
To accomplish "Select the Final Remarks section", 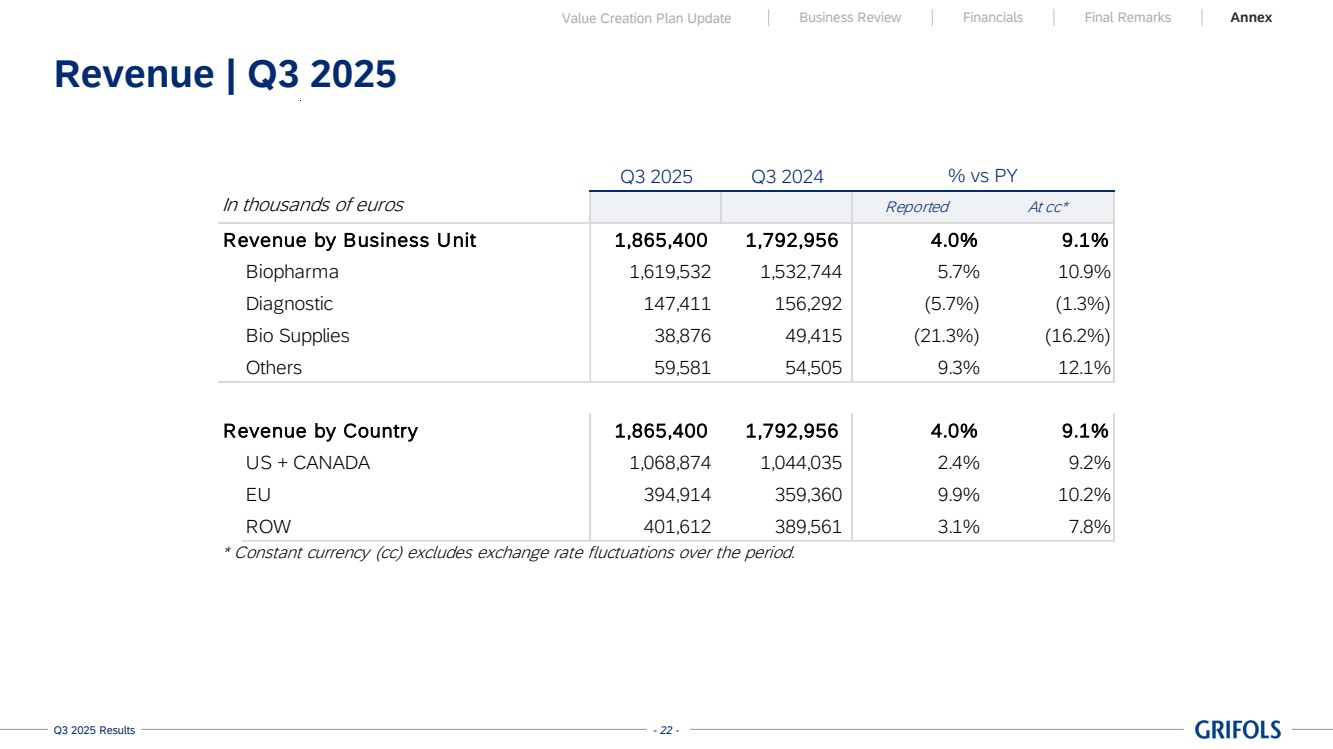I will click(x=1127, y=18).
